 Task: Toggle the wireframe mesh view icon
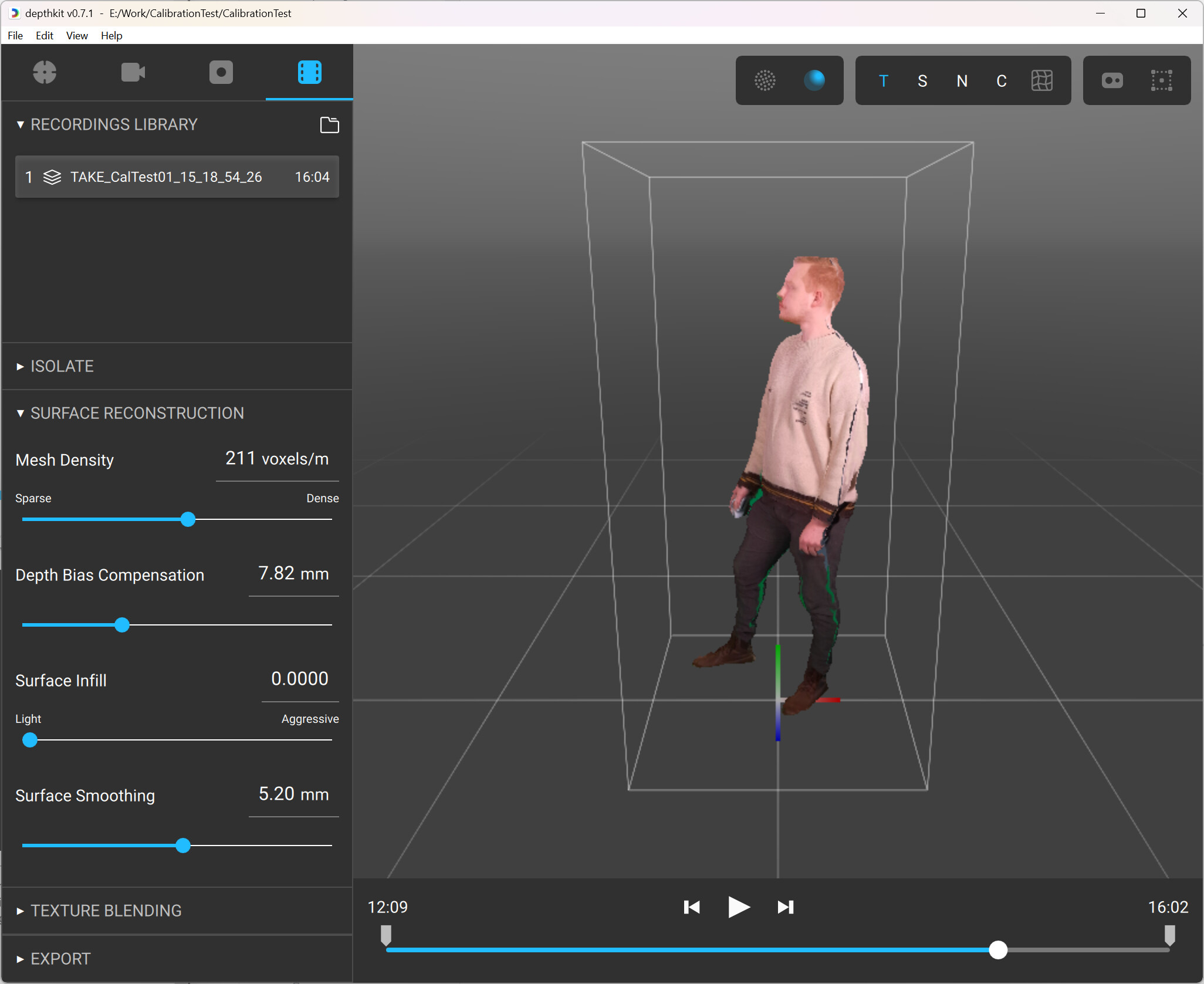point(1042,80)
